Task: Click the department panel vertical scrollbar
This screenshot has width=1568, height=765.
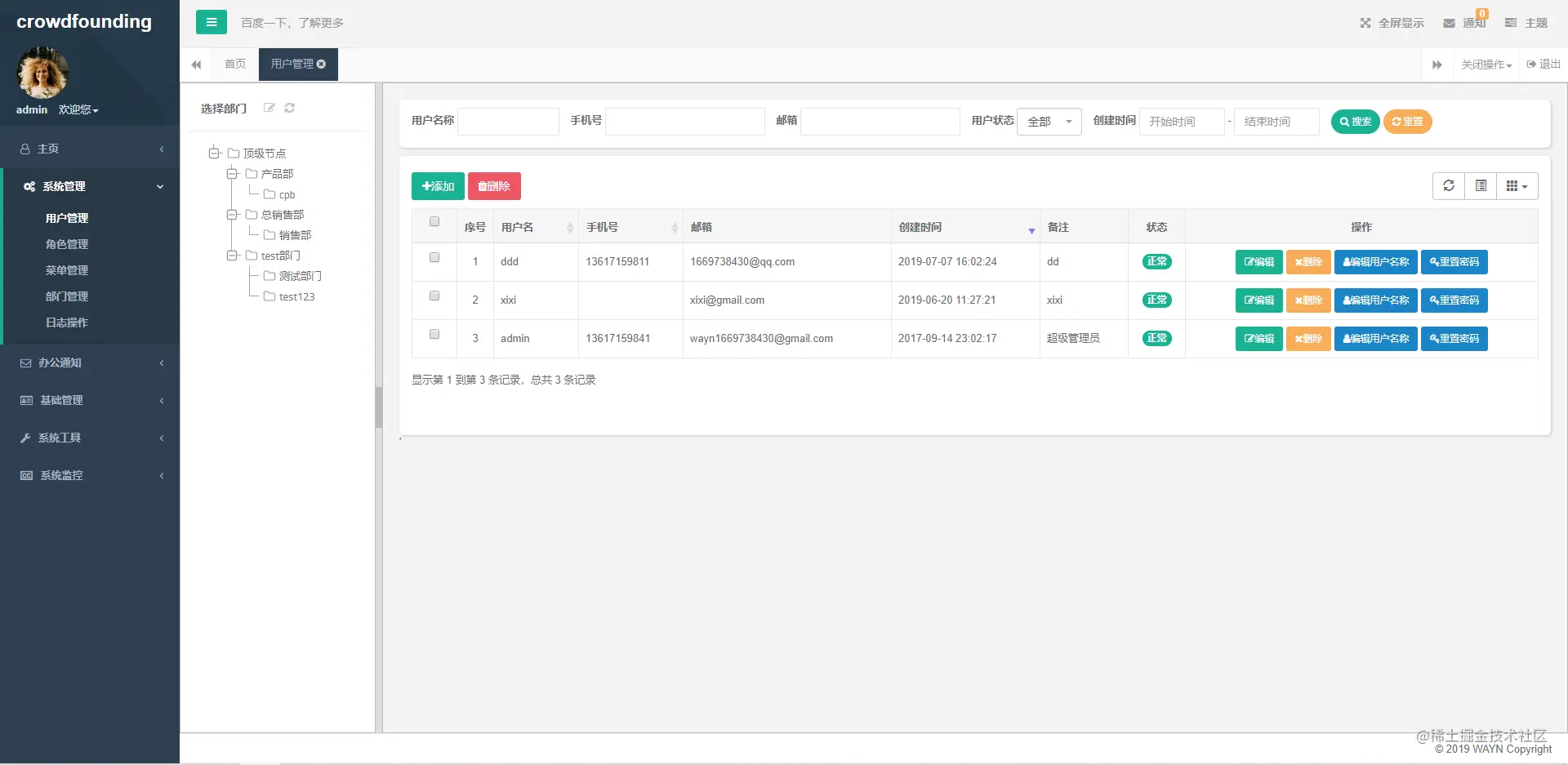Action: click(379, 407)
